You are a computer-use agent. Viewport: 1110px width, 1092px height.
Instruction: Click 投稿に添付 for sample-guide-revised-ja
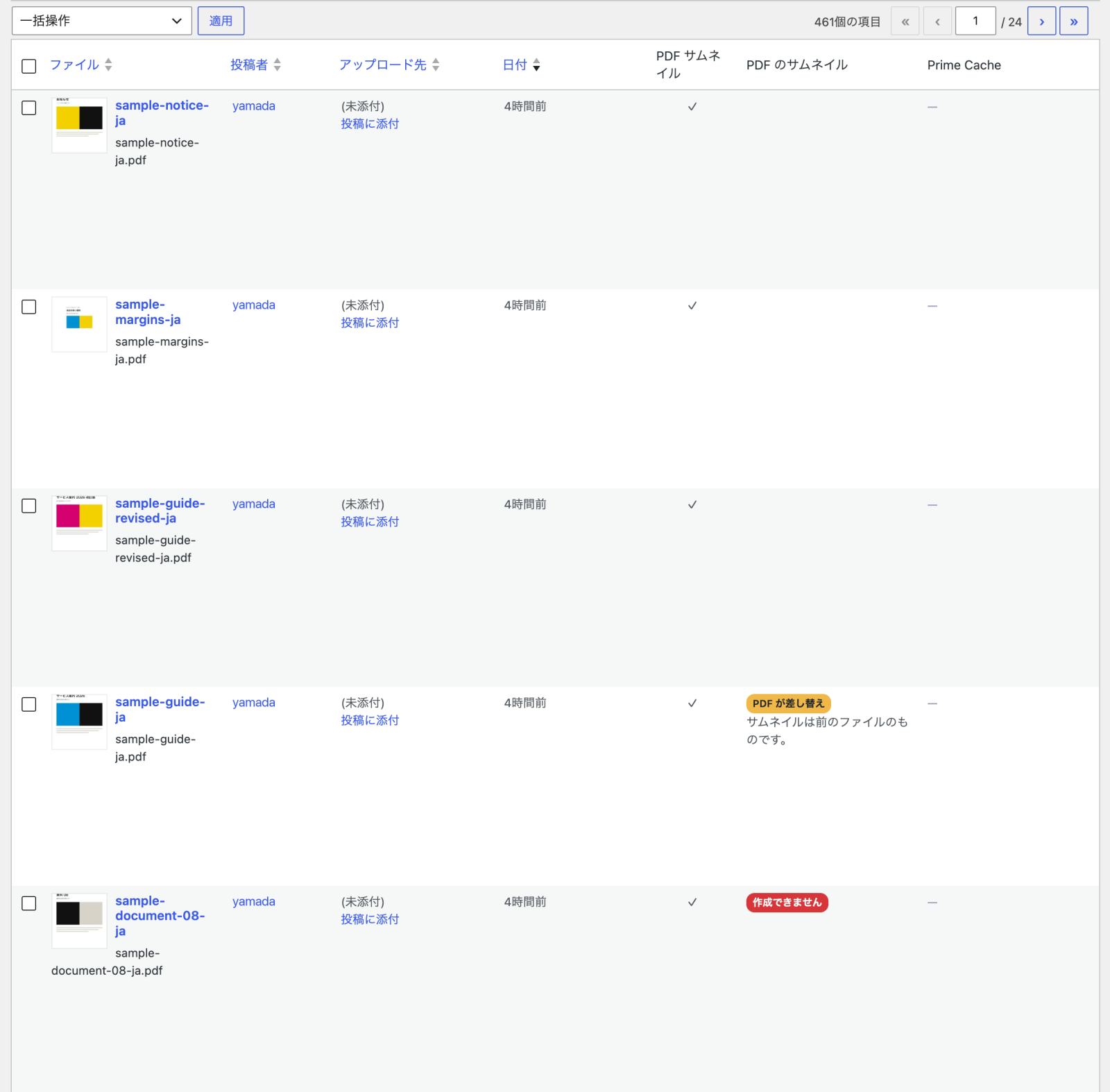[x=370, y=522]
